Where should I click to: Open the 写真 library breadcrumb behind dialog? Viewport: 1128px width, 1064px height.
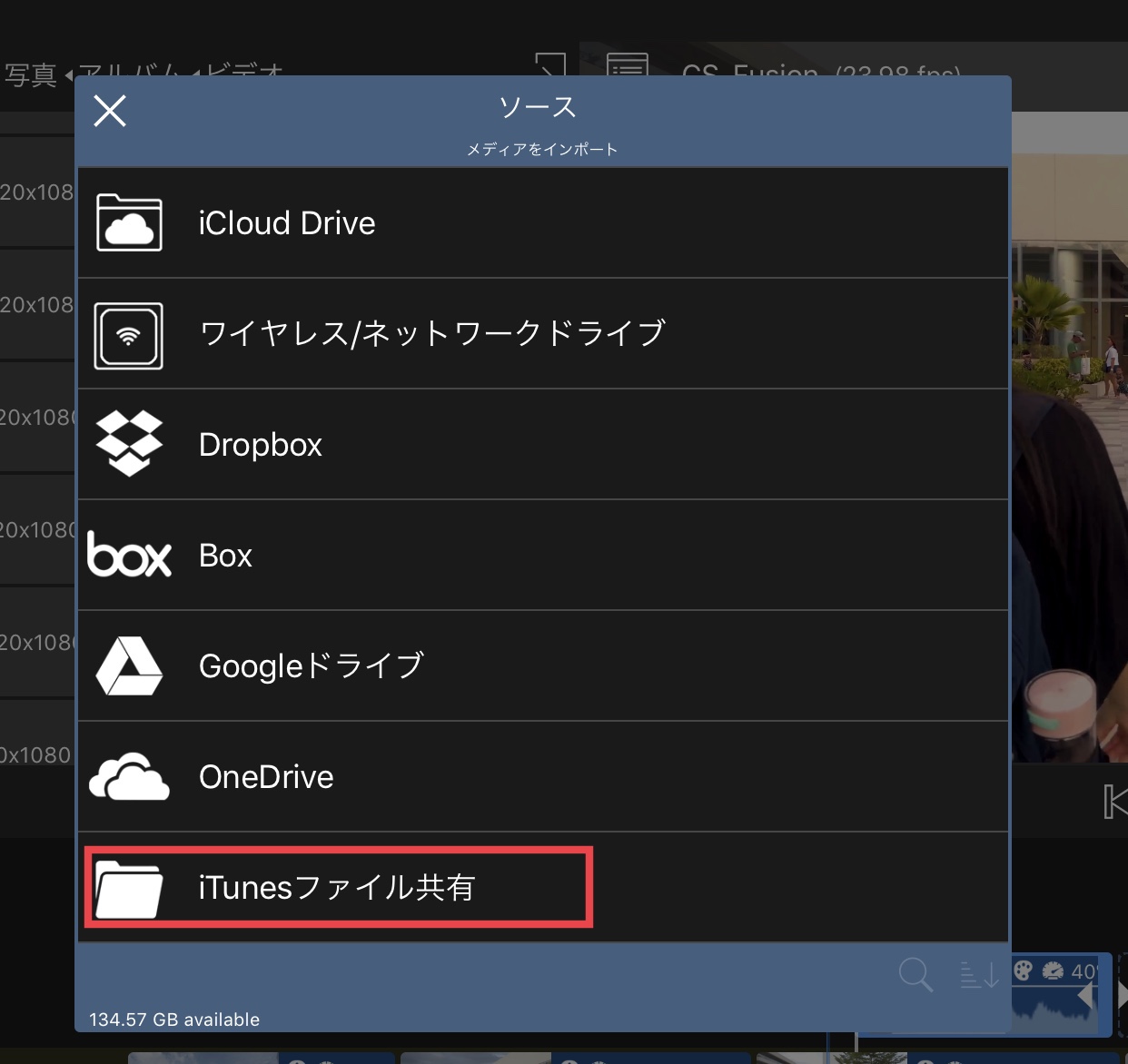click(31, 74)
